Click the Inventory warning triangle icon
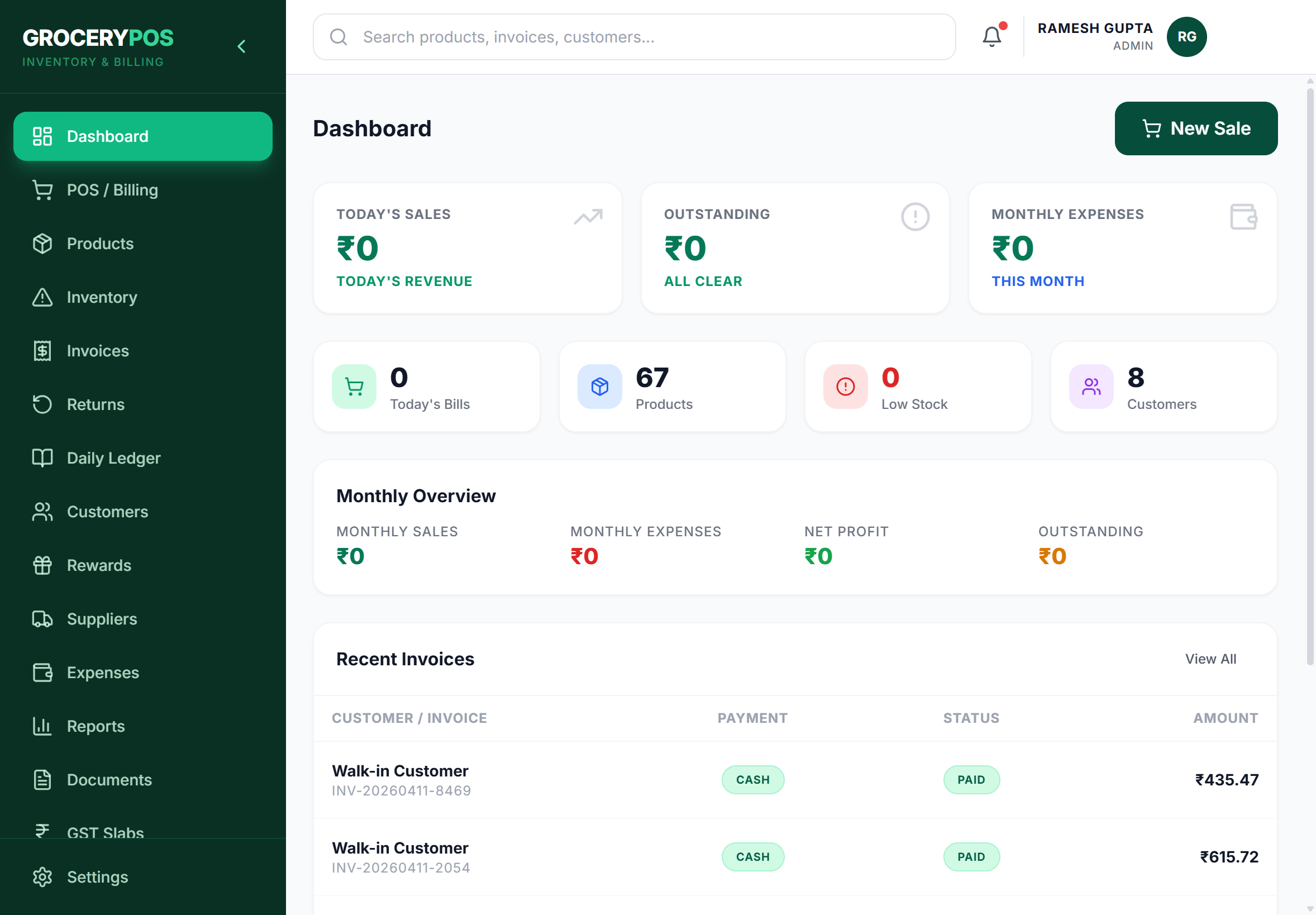This screenshot has width=1316, height=915. point(42,298)
